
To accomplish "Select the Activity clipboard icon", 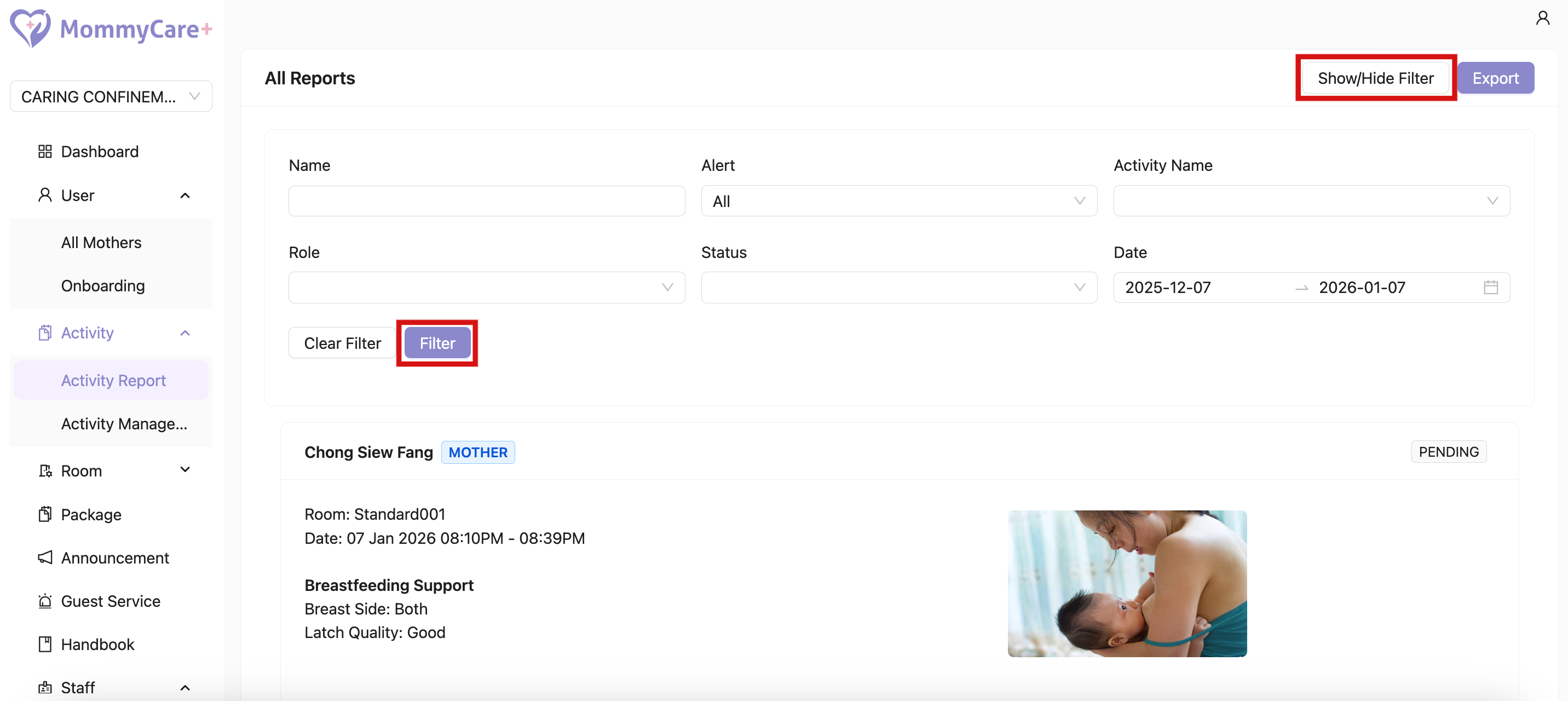I will pyautogui.click(x=44, y=332).
